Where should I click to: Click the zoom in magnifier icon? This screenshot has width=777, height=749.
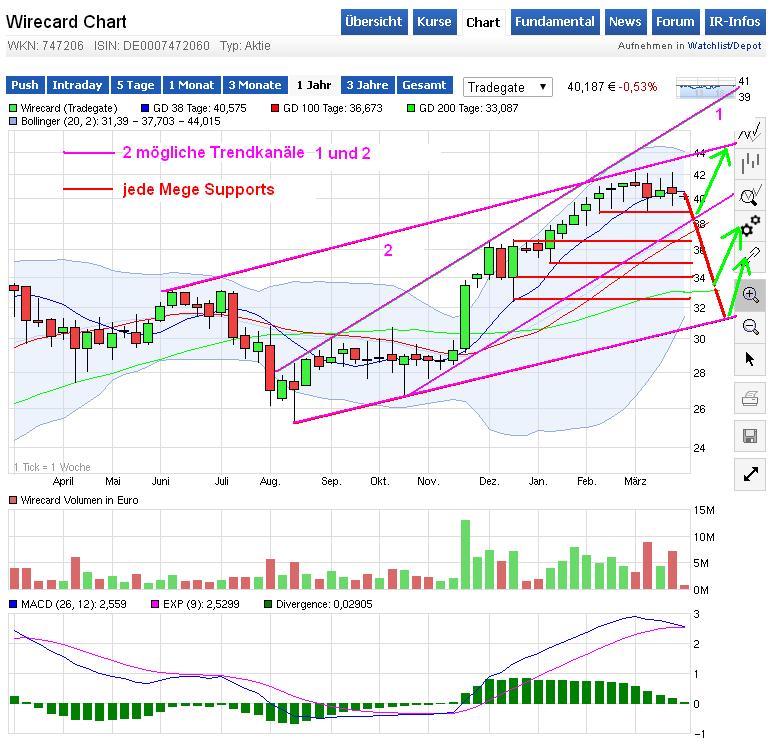[750, 295]
